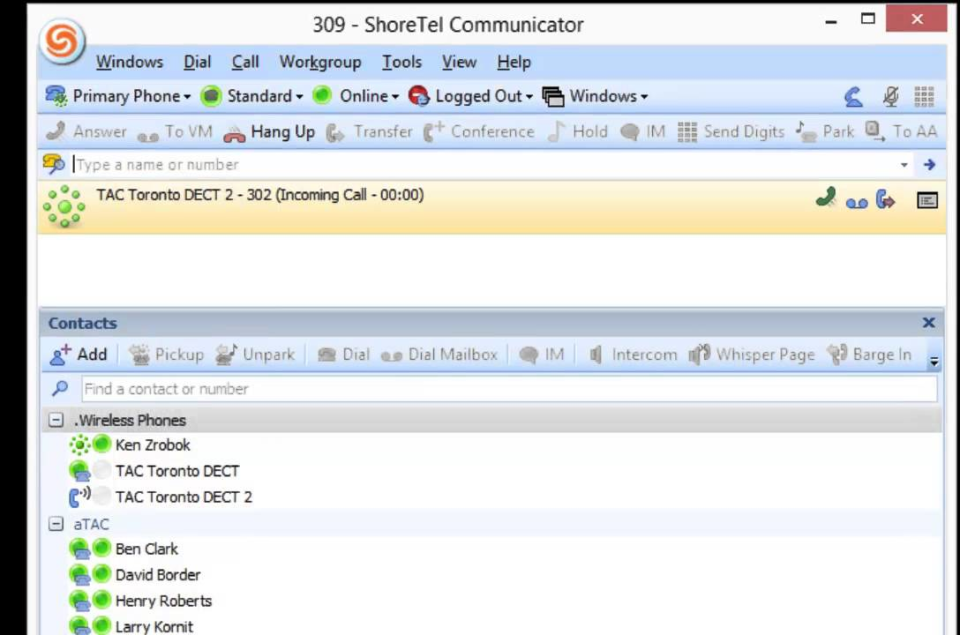Click Dial Mailbox in Contacts toolbar
Viewport: 960px width, 635px height.
tap(439, 355)
